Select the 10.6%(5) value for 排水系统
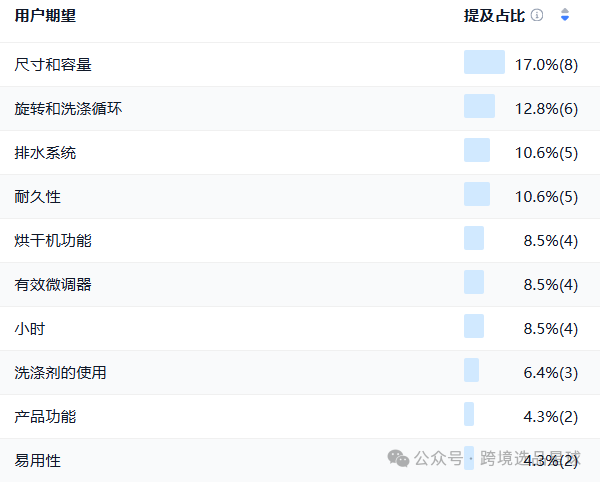 click(x=546, y=153)
